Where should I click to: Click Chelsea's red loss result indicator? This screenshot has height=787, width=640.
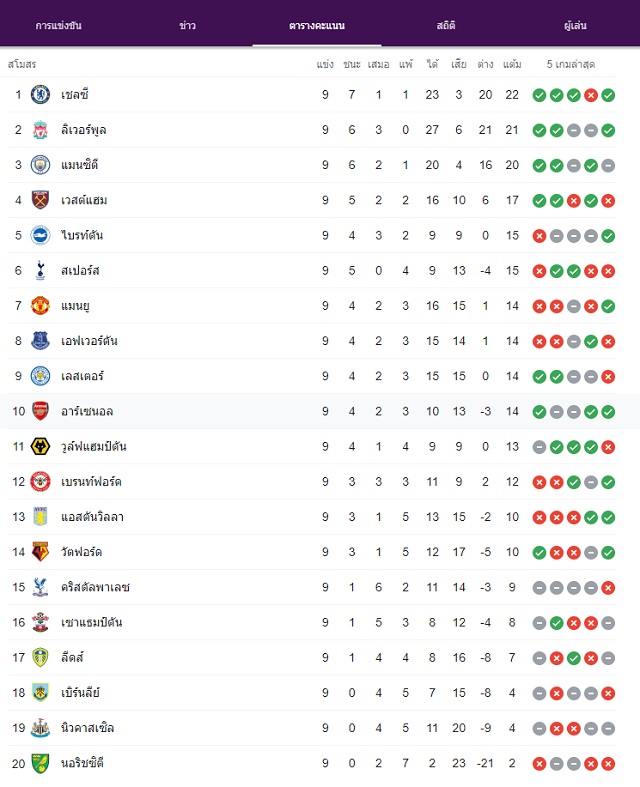coord(591,95)
